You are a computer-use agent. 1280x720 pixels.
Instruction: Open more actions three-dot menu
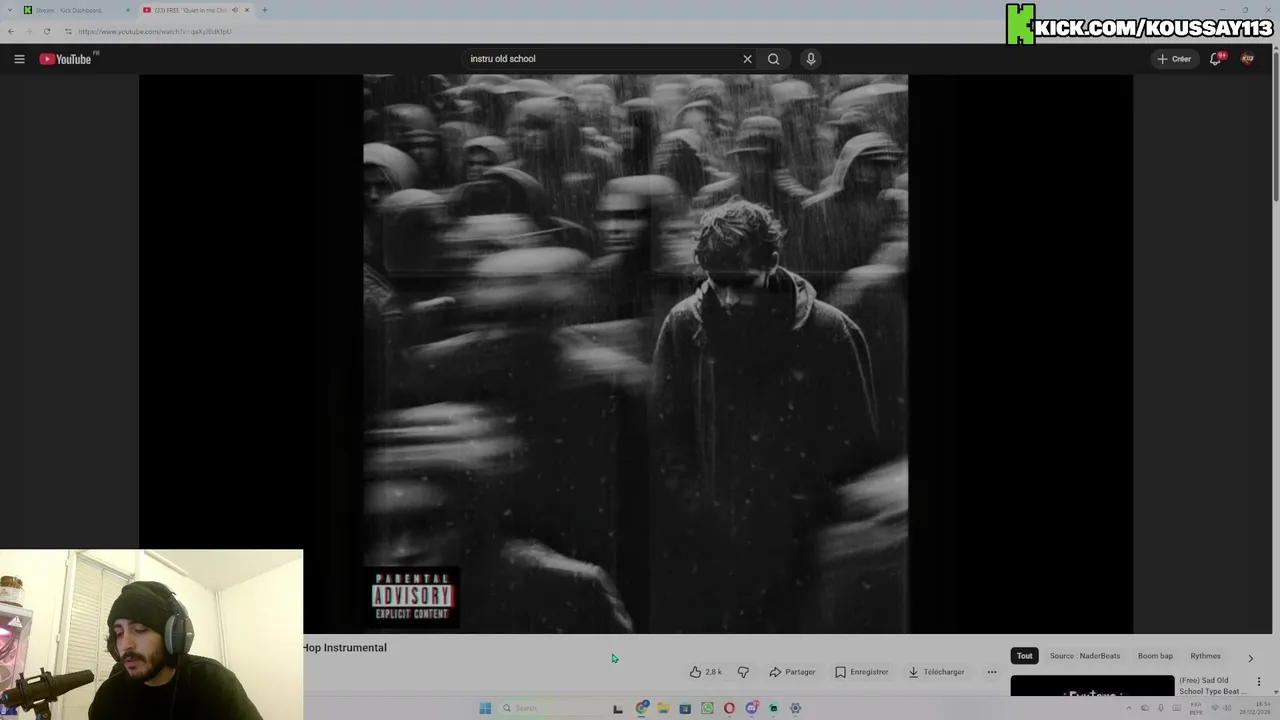coord(992,672)
